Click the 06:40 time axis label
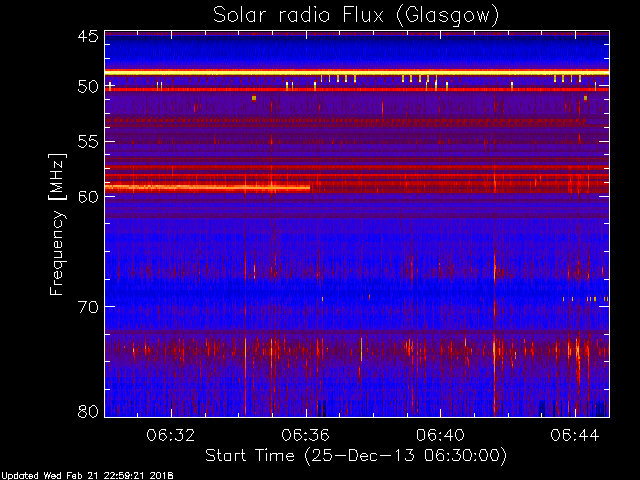The width and height of the screenshot is (640, 480). click(440, 435)
